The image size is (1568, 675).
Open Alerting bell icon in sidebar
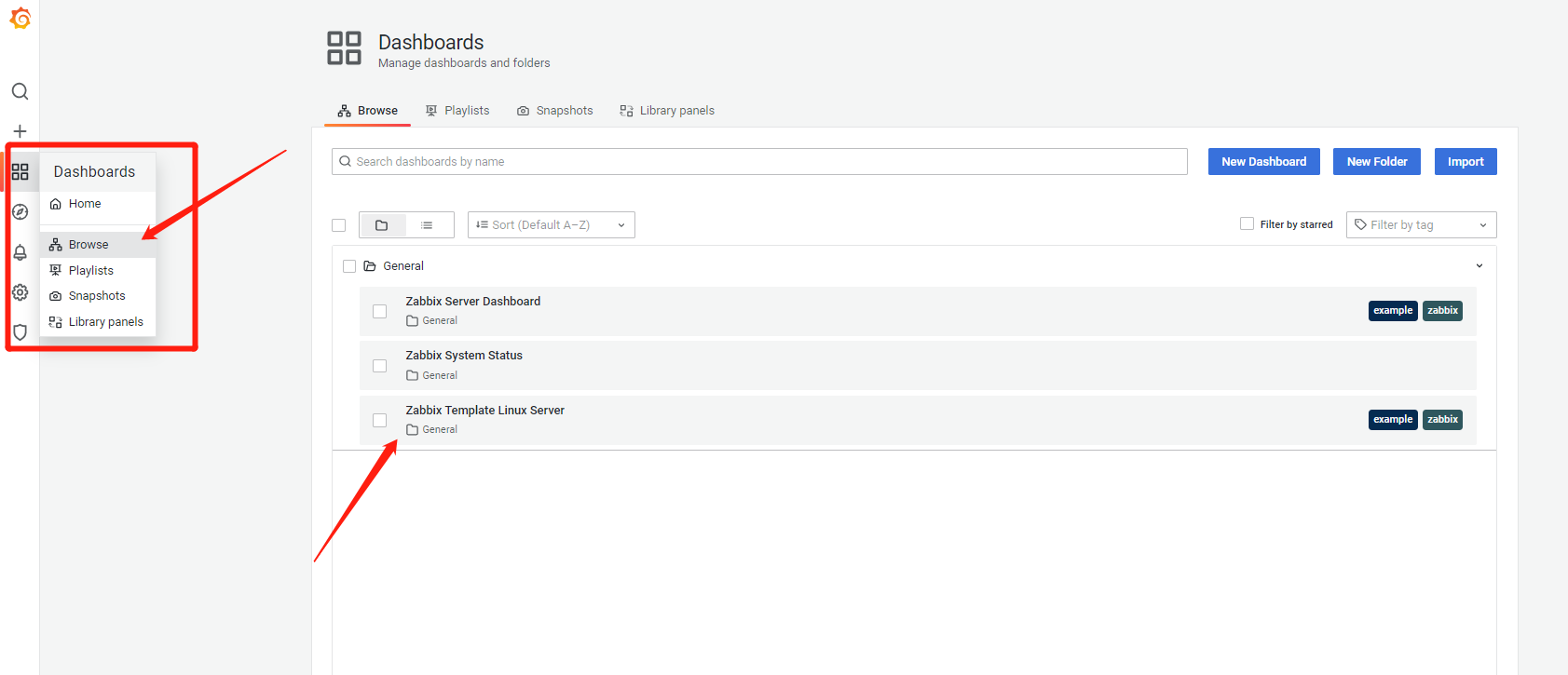click(x=20, y=252)
